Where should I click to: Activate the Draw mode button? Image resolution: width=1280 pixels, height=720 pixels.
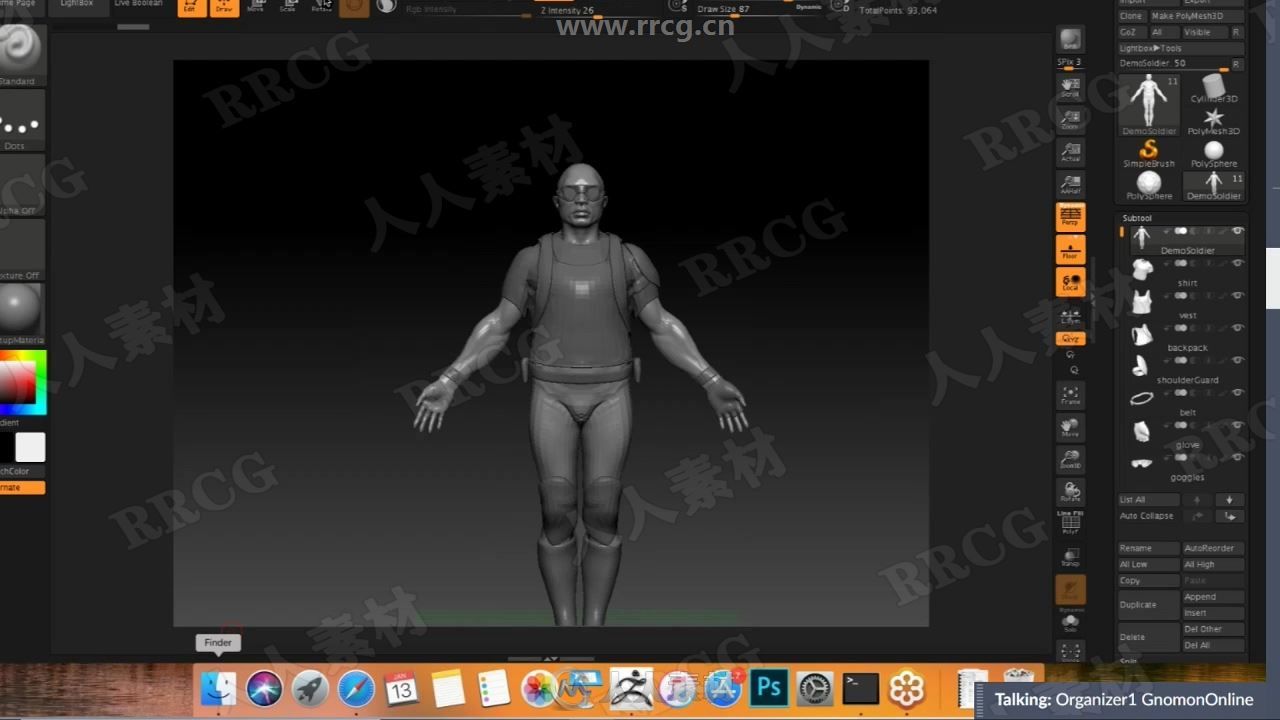pyautogui.click(x=224, y=6)
